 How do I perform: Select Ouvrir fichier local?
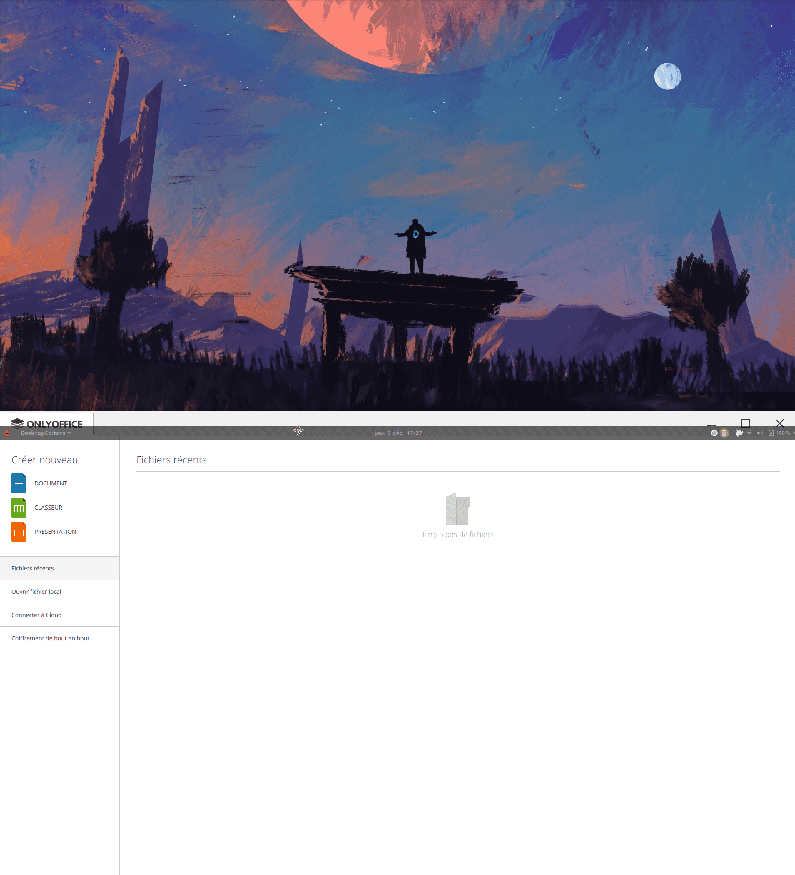tap(59, 592)
